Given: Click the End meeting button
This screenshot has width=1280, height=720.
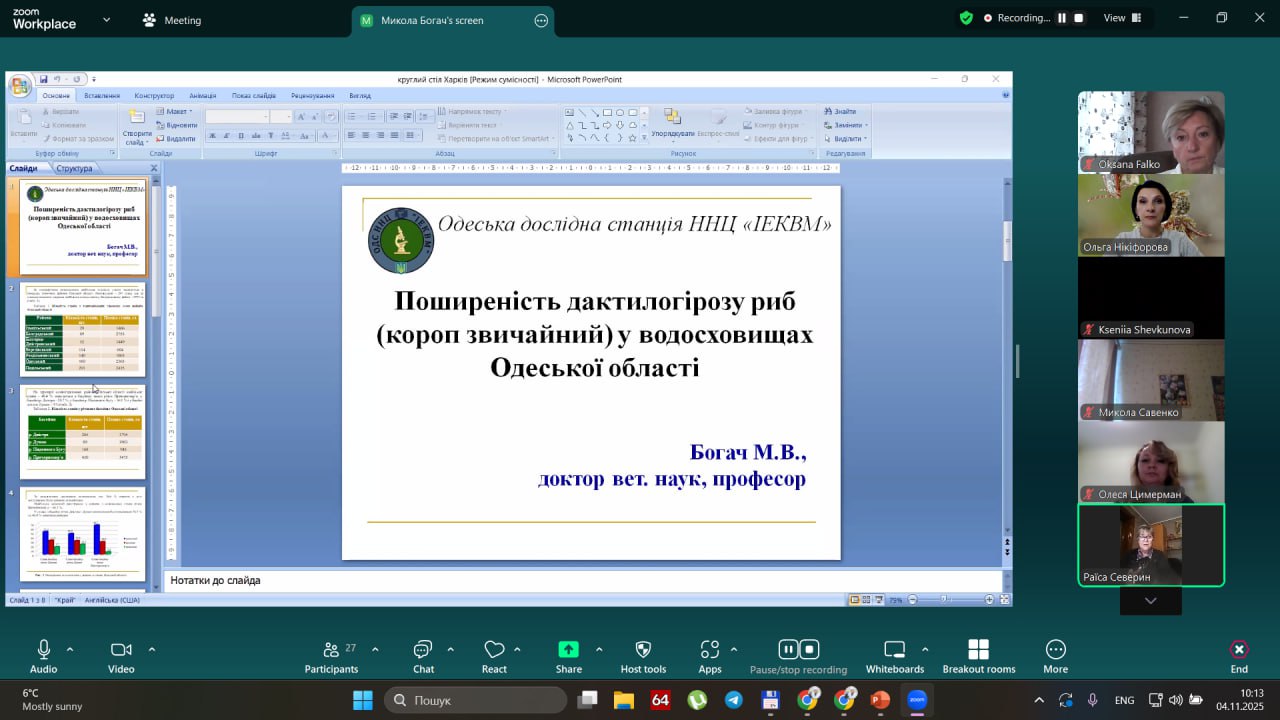Looking at the screenshot, I should [x=1239, y=656].
